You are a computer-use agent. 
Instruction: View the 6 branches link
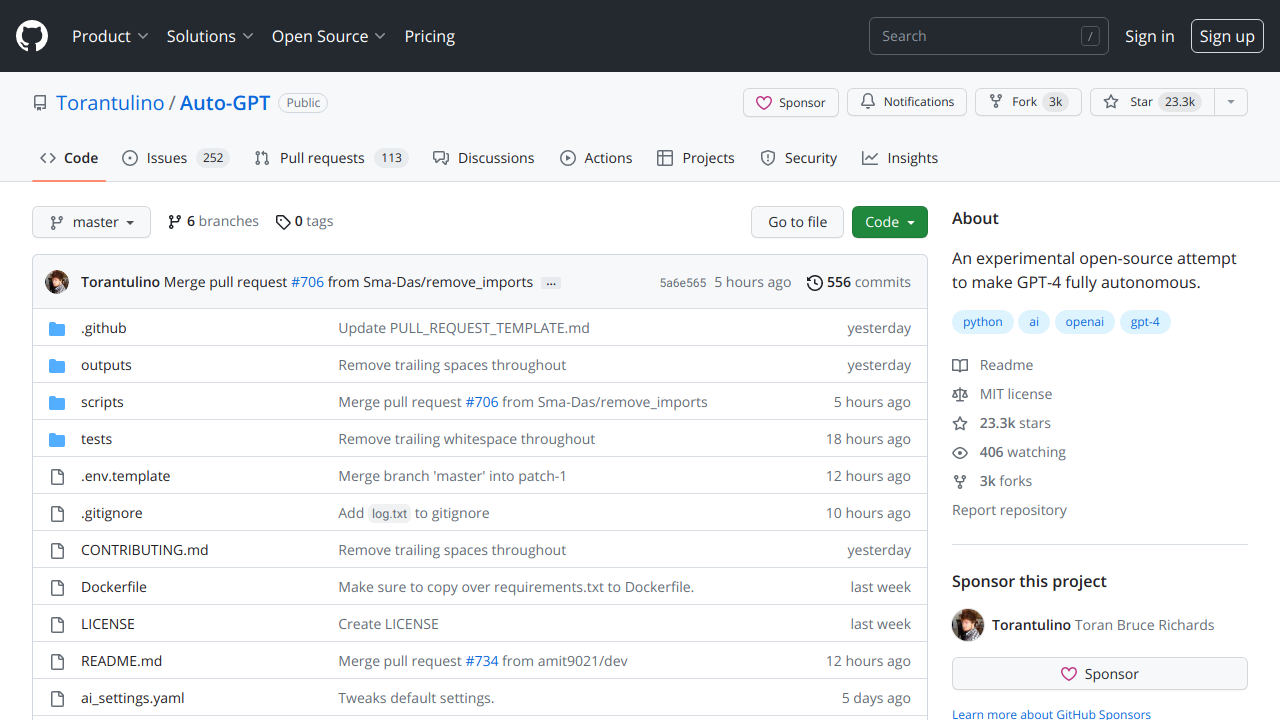(x=213, y=221)
